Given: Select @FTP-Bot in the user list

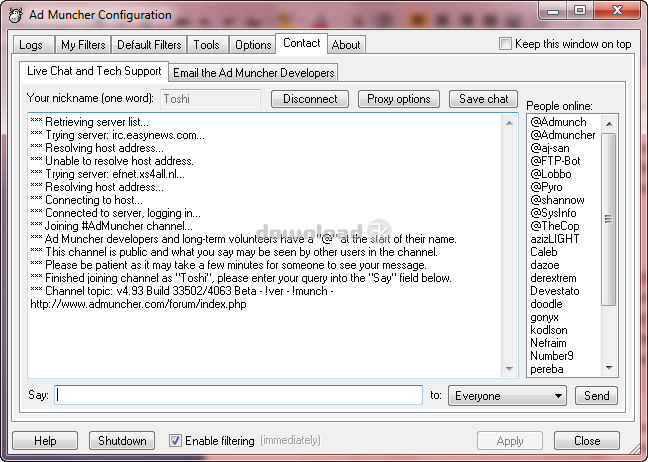Looking at the screenshot, I should (555, 161).
